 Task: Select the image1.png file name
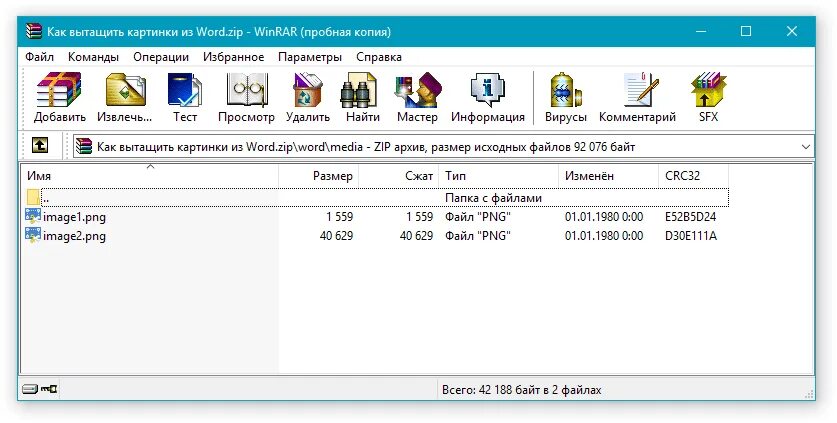point(74,217)
